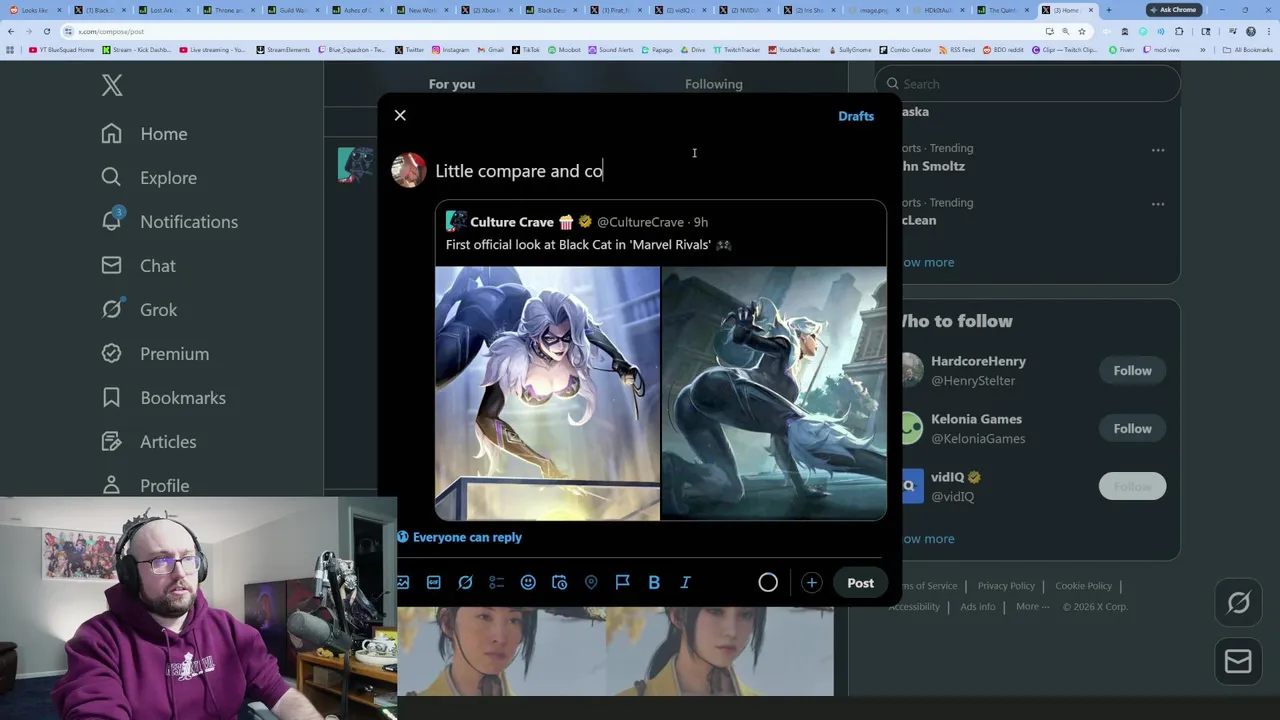Open Grok floating button at bottom right

click(x=1238, y=602)
